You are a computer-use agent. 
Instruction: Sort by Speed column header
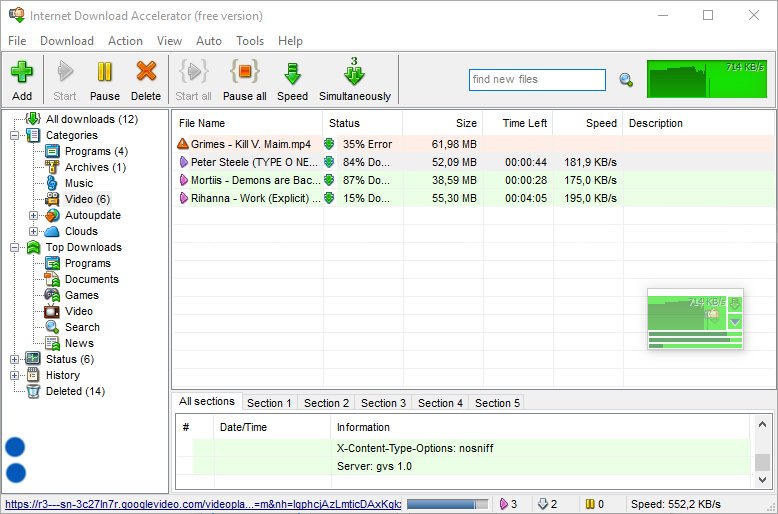[588, 123]
